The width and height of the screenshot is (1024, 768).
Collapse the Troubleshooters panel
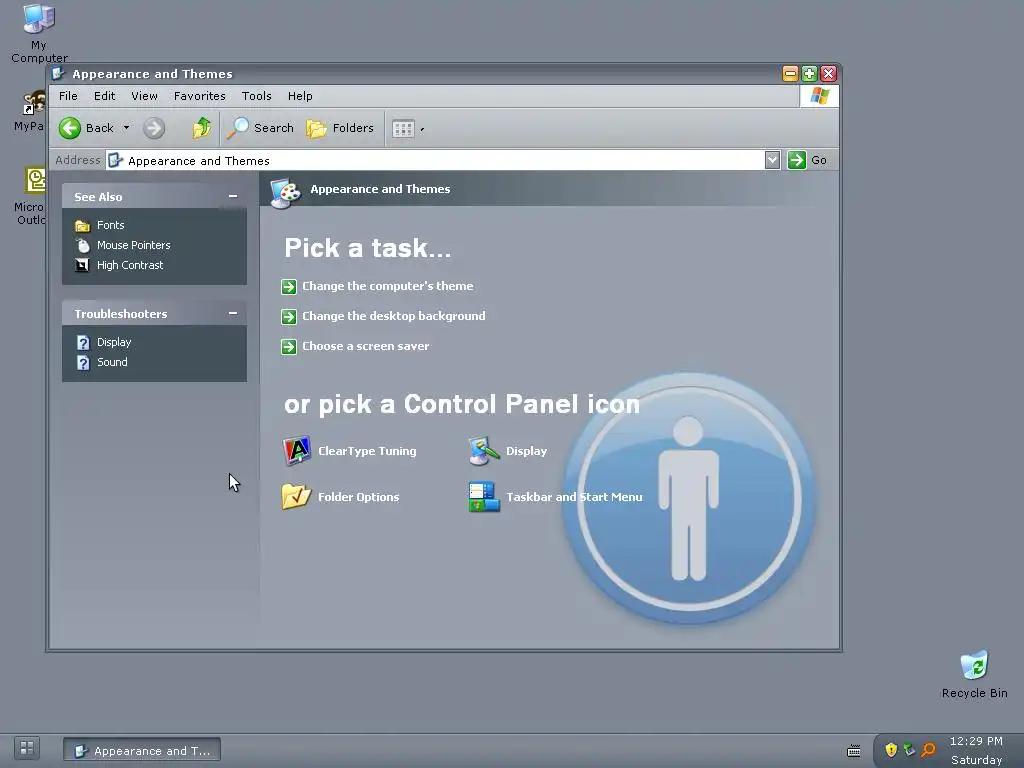233,313
